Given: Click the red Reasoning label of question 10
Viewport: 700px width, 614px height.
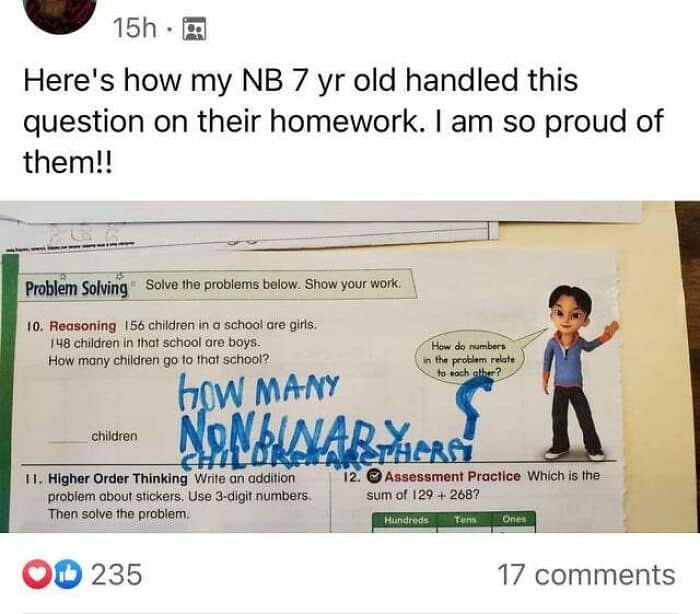Looking at the screenshot, I should pyautogui.click(x=83, y=326).
